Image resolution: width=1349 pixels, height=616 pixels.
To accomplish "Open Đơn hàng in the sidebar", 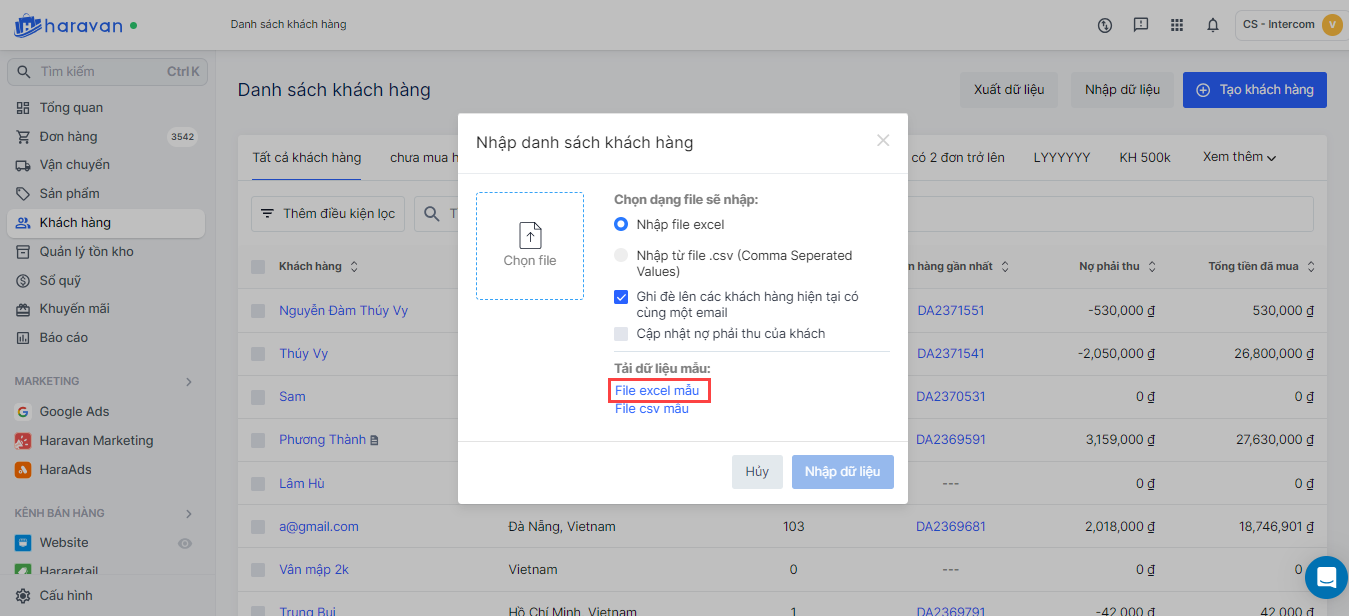I will coord(68,137).
